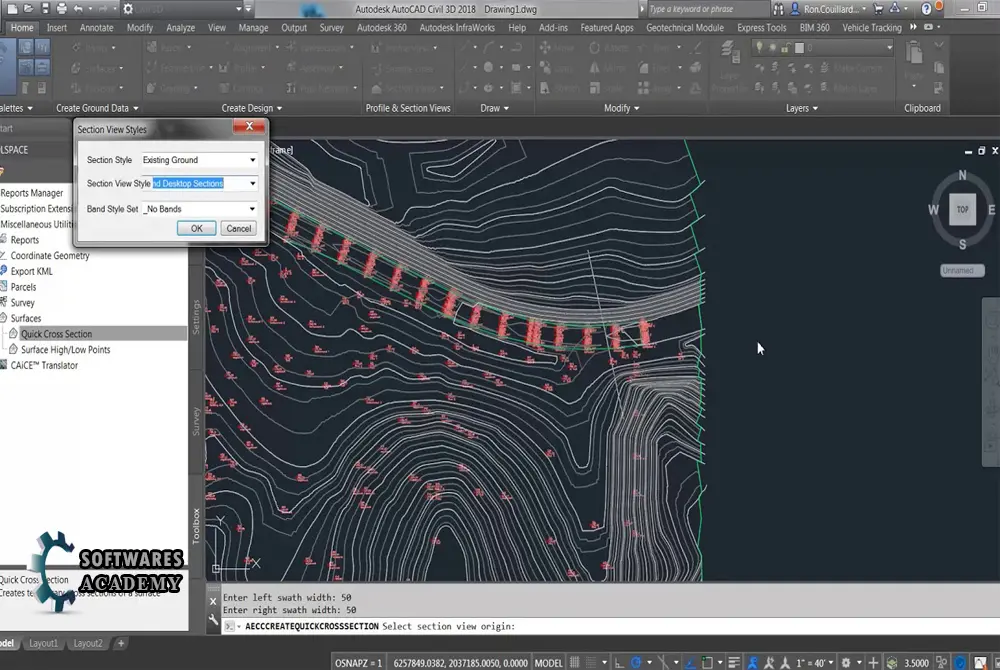Click the workspace gear icon in the title bar
This screenshot has height=670, width=1000.
tap(128, 9)
